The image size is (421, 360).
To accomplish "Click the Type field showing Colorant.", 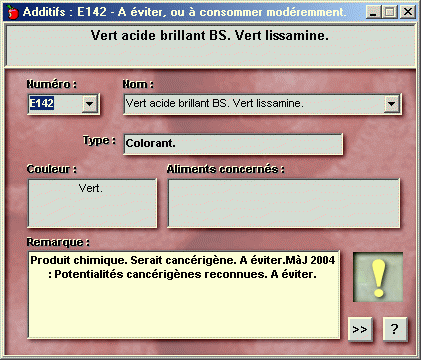I will pos(233,144).
